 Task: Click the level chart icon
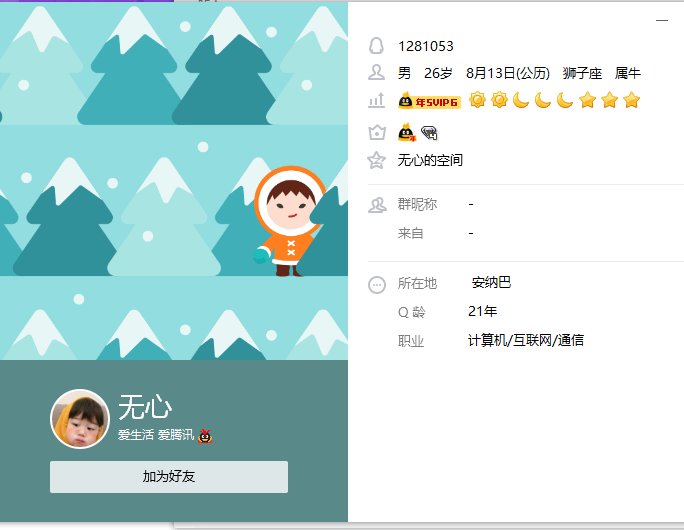(376, 100)
